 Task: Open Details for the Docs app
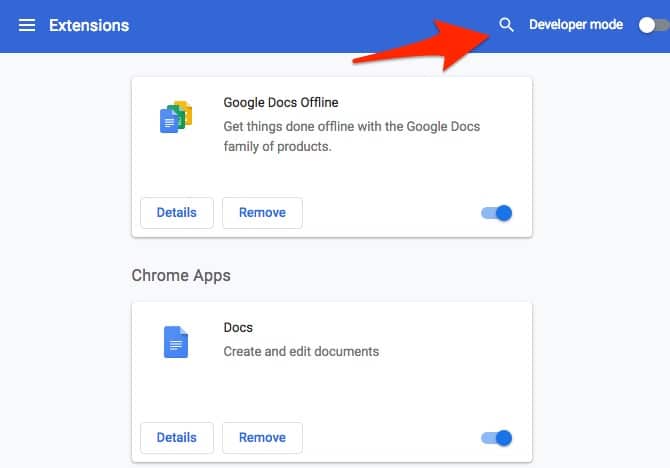(176, 437)
